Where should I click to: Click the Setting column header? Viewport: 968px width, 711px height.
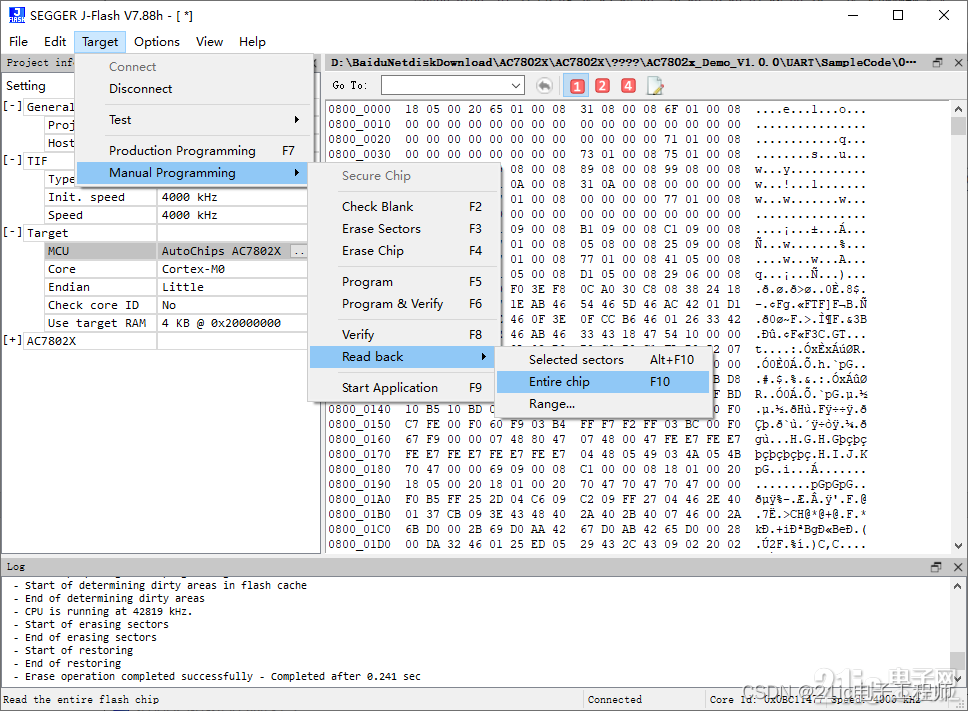coord(26,86)
